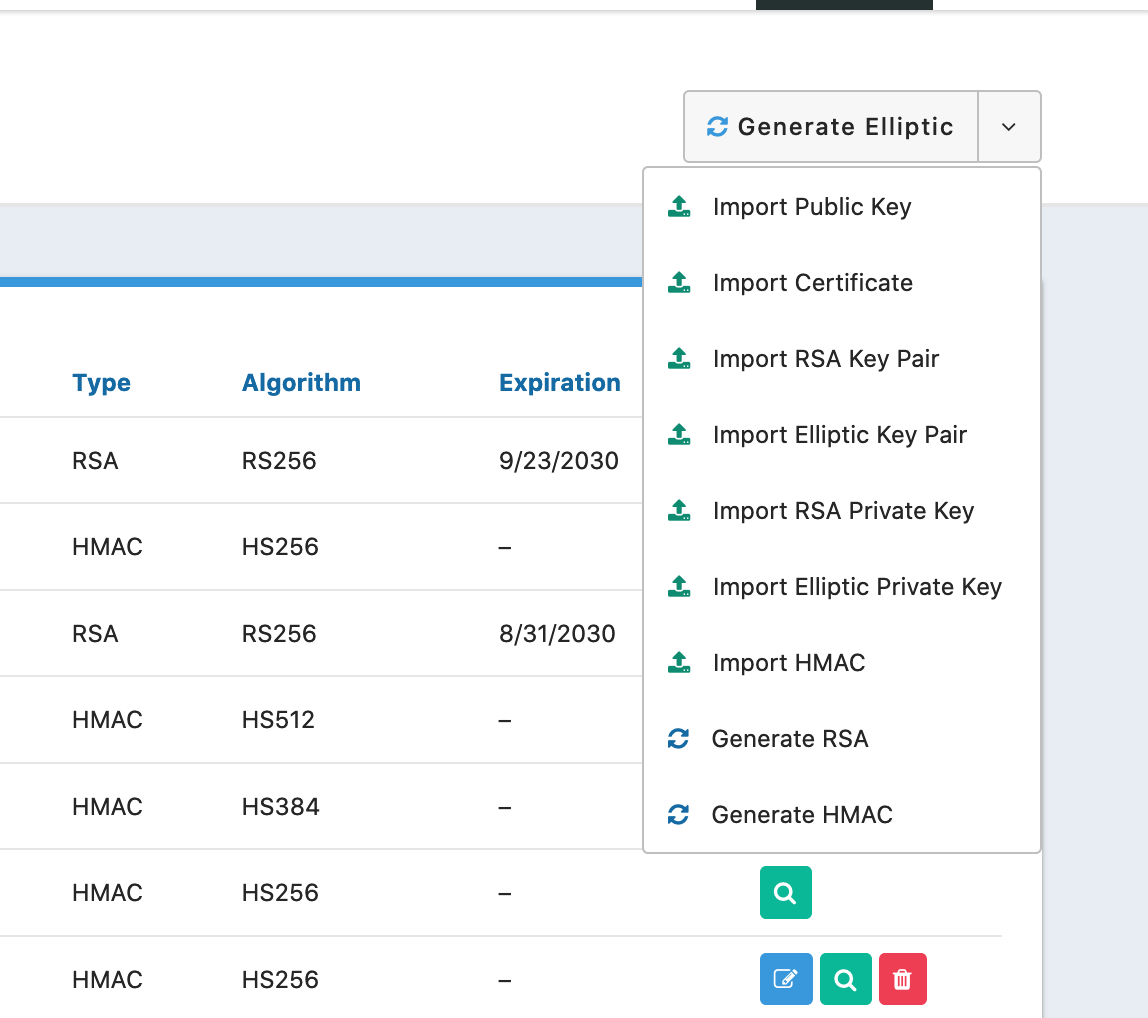
Task: Select Import RSA Private Key
Action: (x=841, y=510)
